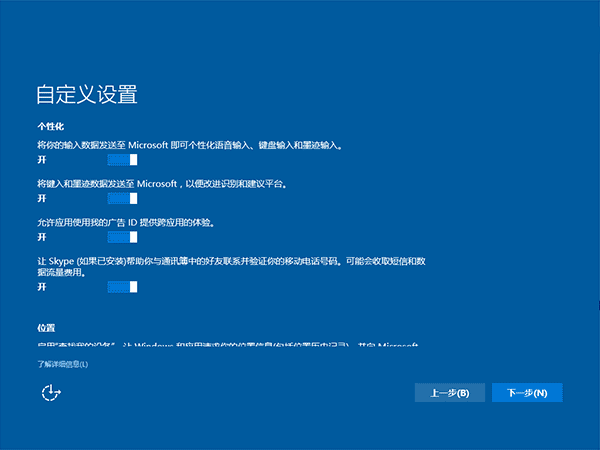Turn off the personalized speech and typing input toggle
This screenshot has height=450, width=600.
[x=122, y=160]
